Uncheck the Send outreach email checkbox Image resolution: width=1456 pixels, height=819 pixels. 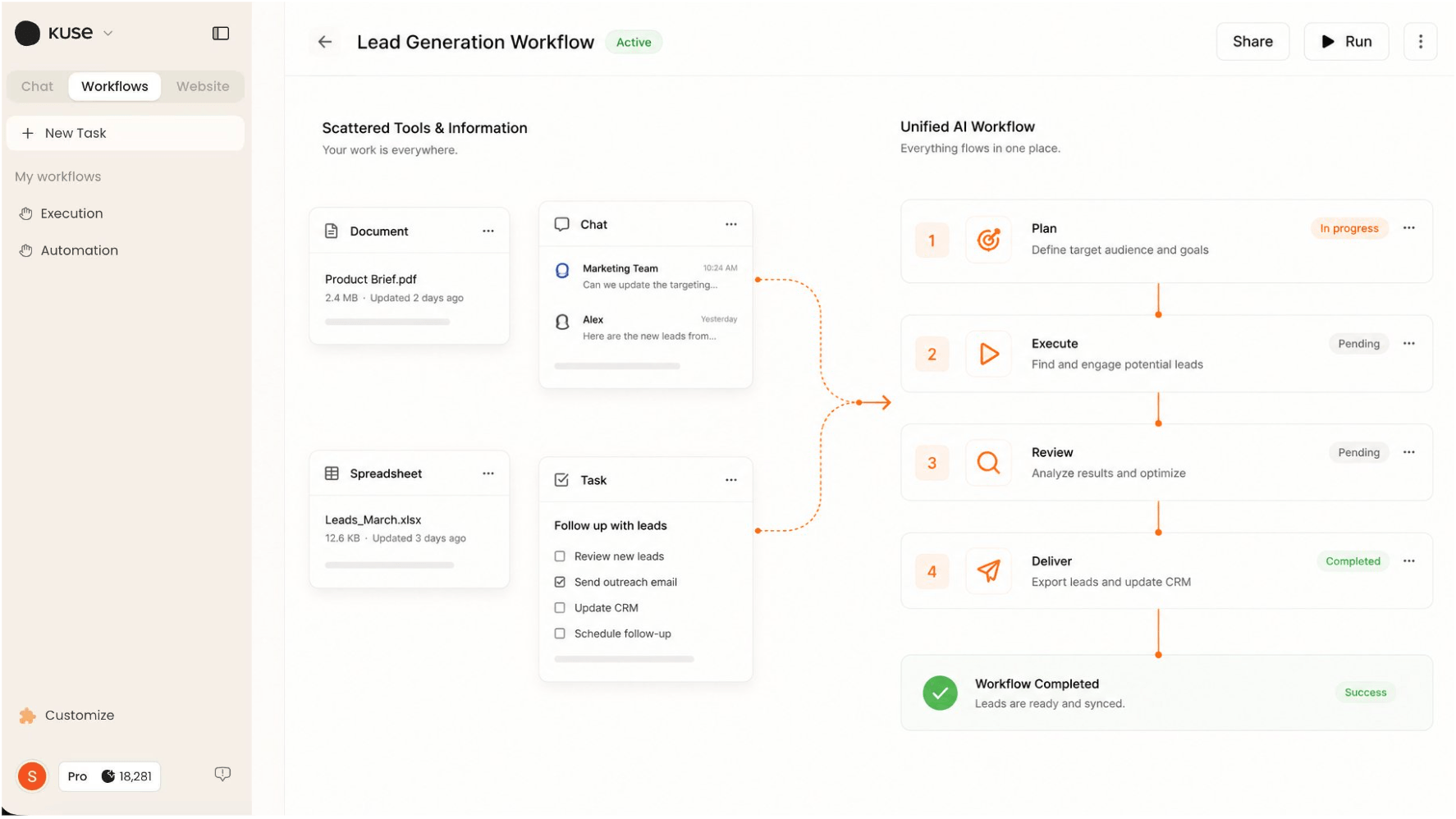(560, 583)
